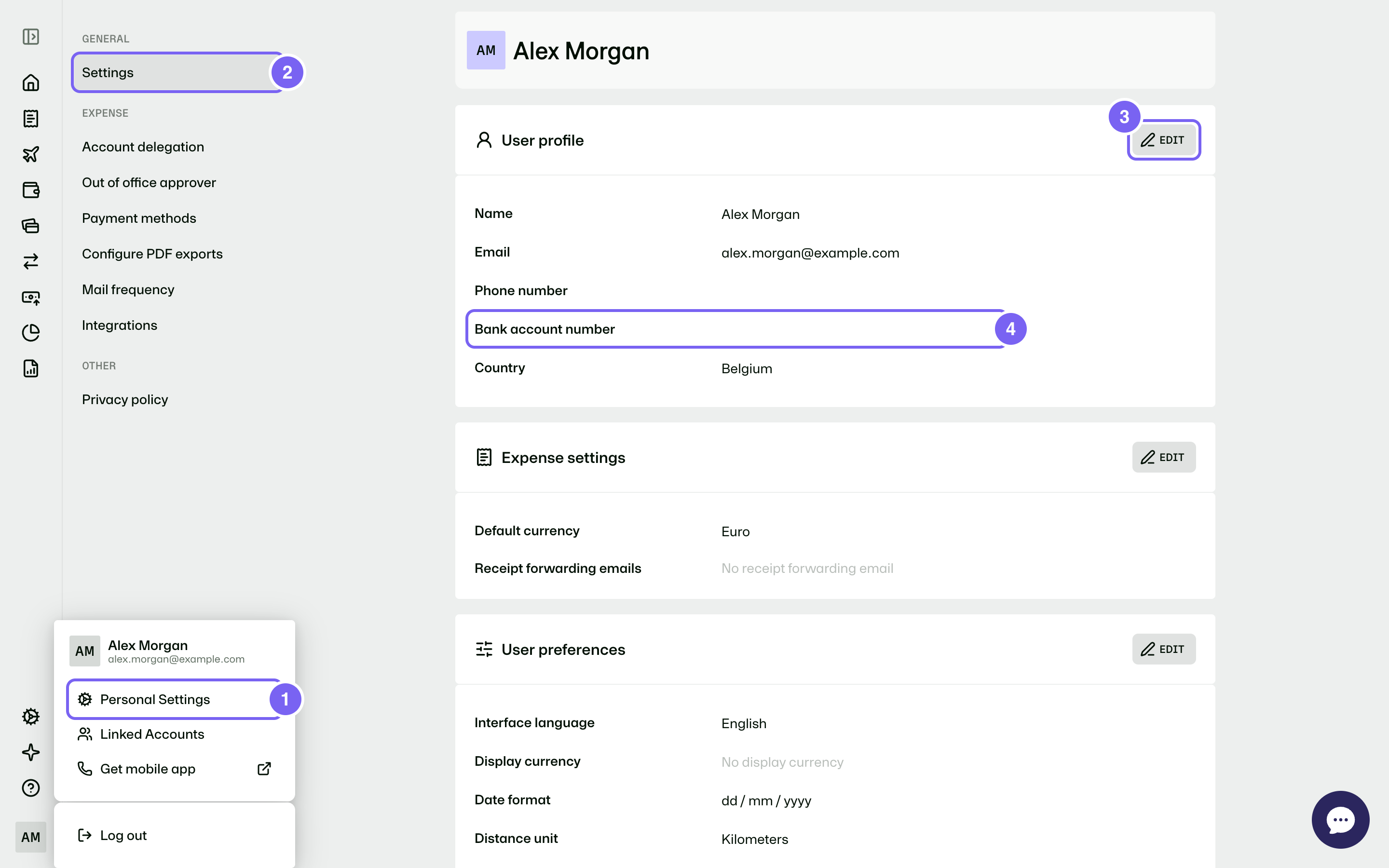The image size is (1389, 868).
Task: Open Out of office approver
Action: click(149, 183)
